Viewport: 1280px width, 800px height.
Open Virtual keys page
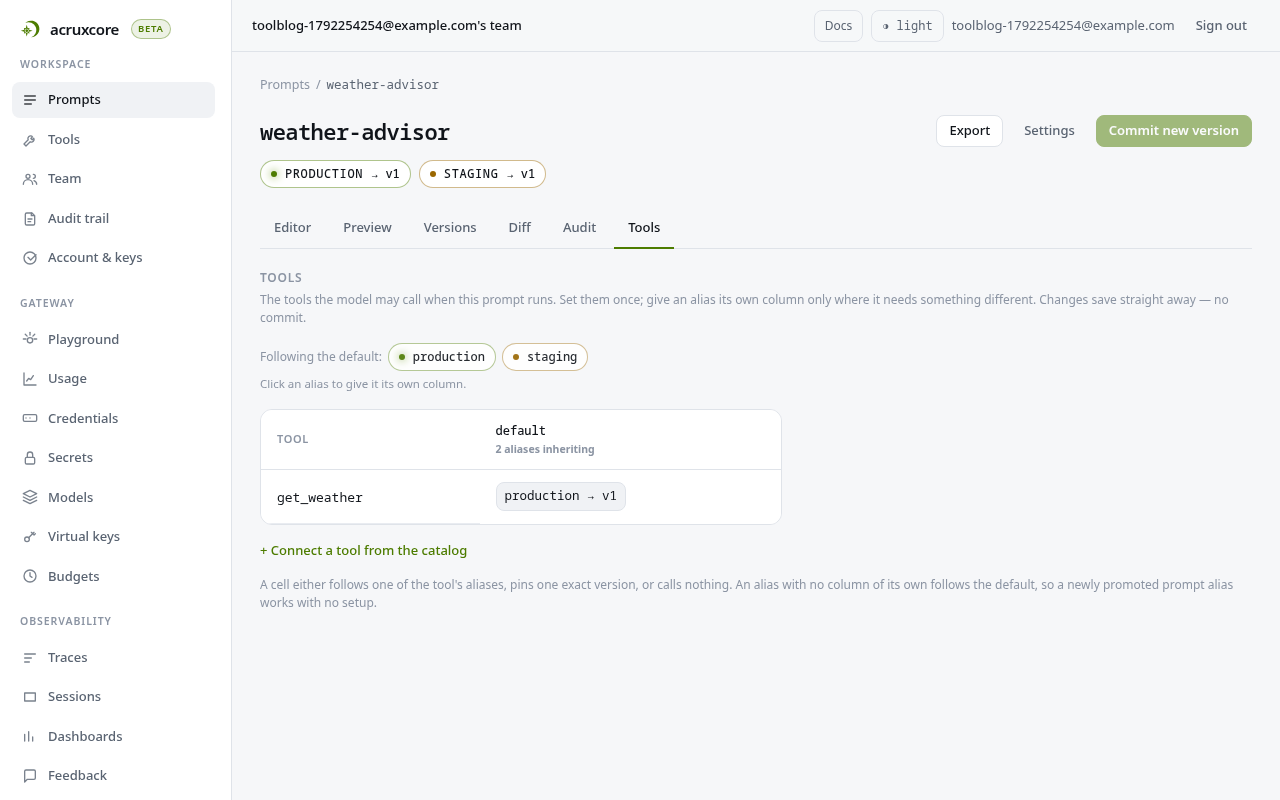[113, 537]
